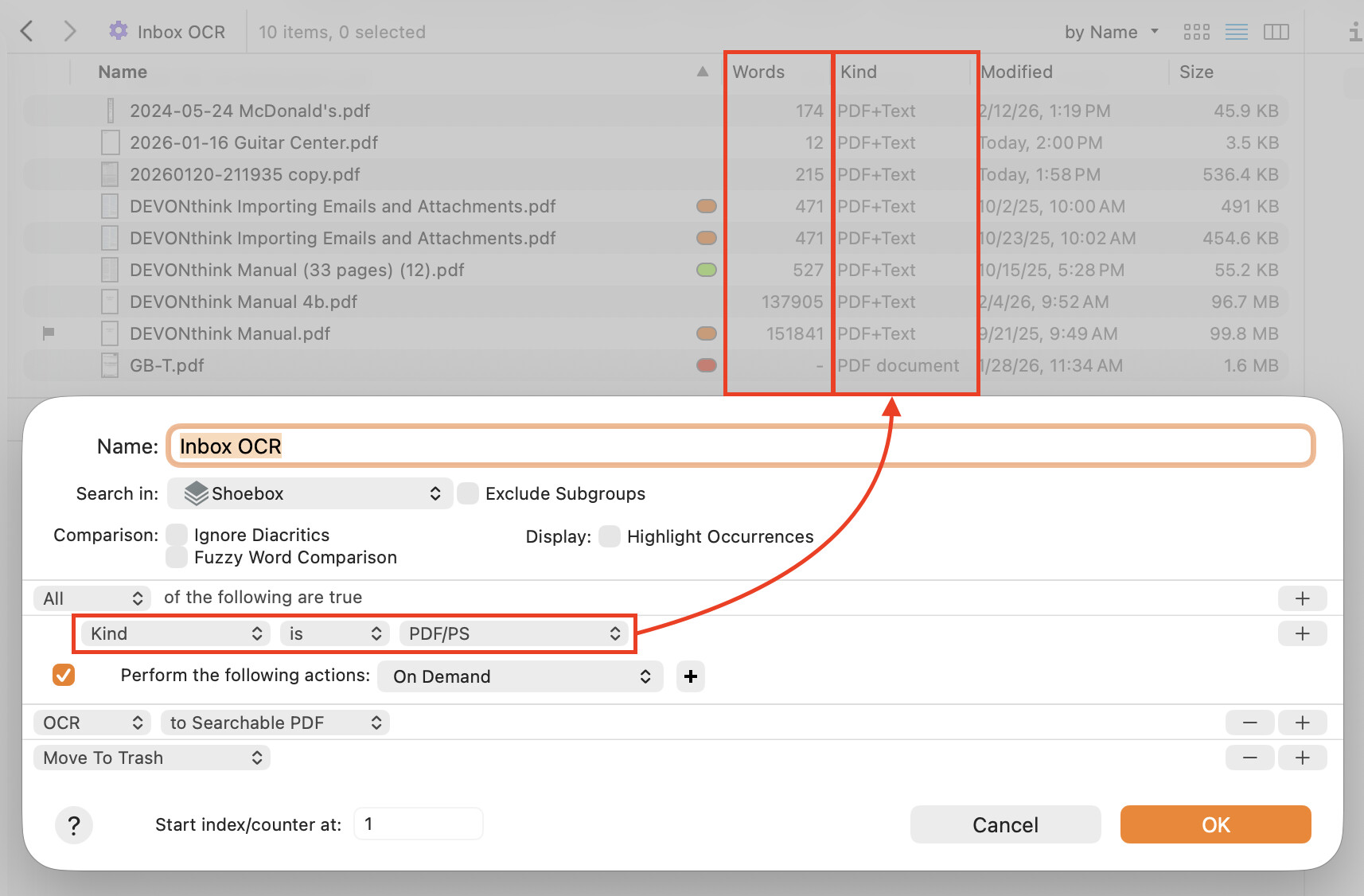The image size is (1364, 896).
Task: Sort by the Words column header
Action: pyautogui.click(x=758, y=72)
